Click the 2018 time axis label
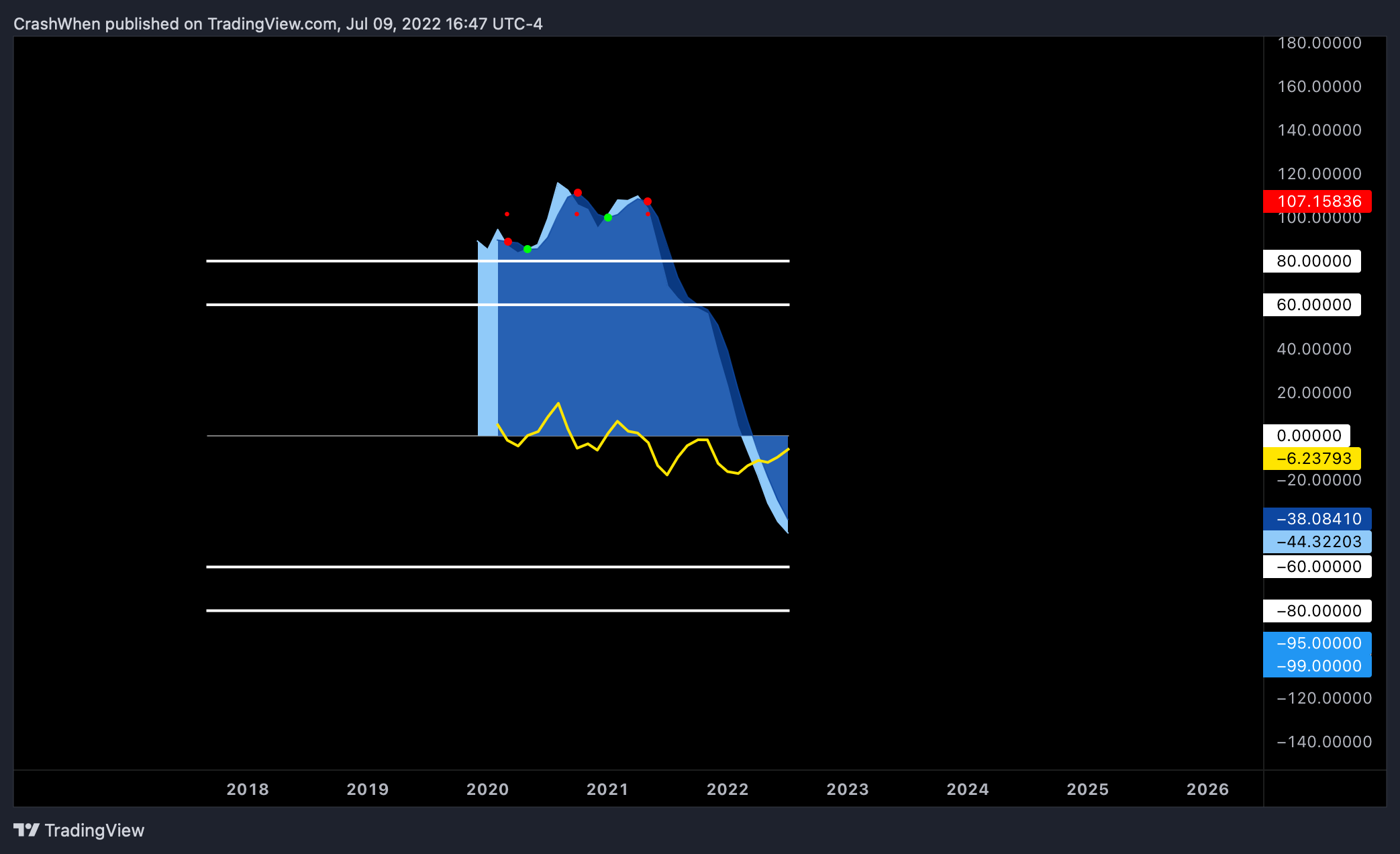 pos(248,790)
